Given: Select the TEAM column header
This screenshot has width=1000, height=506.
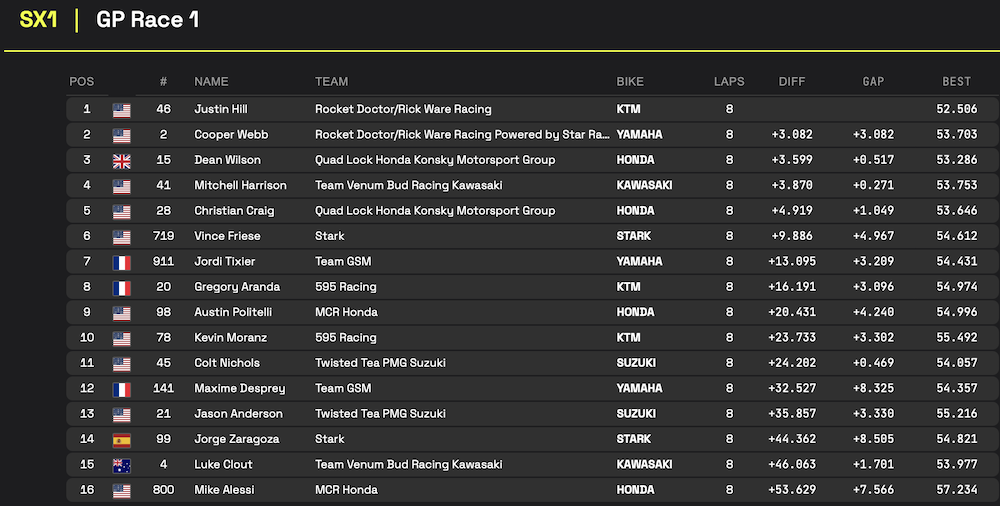Looking at the screenshot, I should point(332,82).
